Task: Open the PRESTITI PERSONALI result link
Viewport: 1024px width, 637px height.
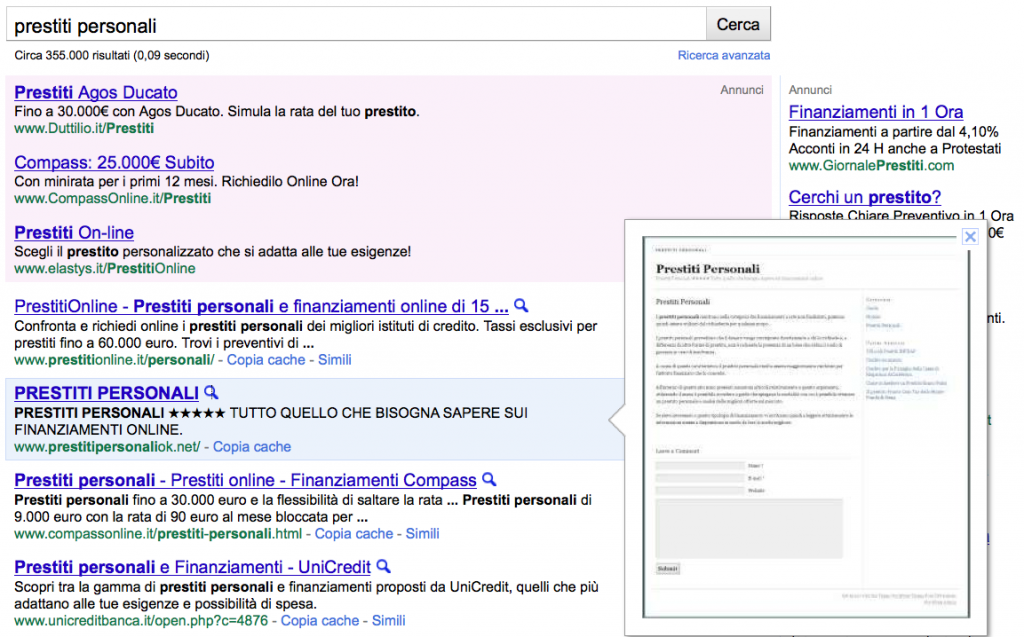Action: tap(104, 392)
